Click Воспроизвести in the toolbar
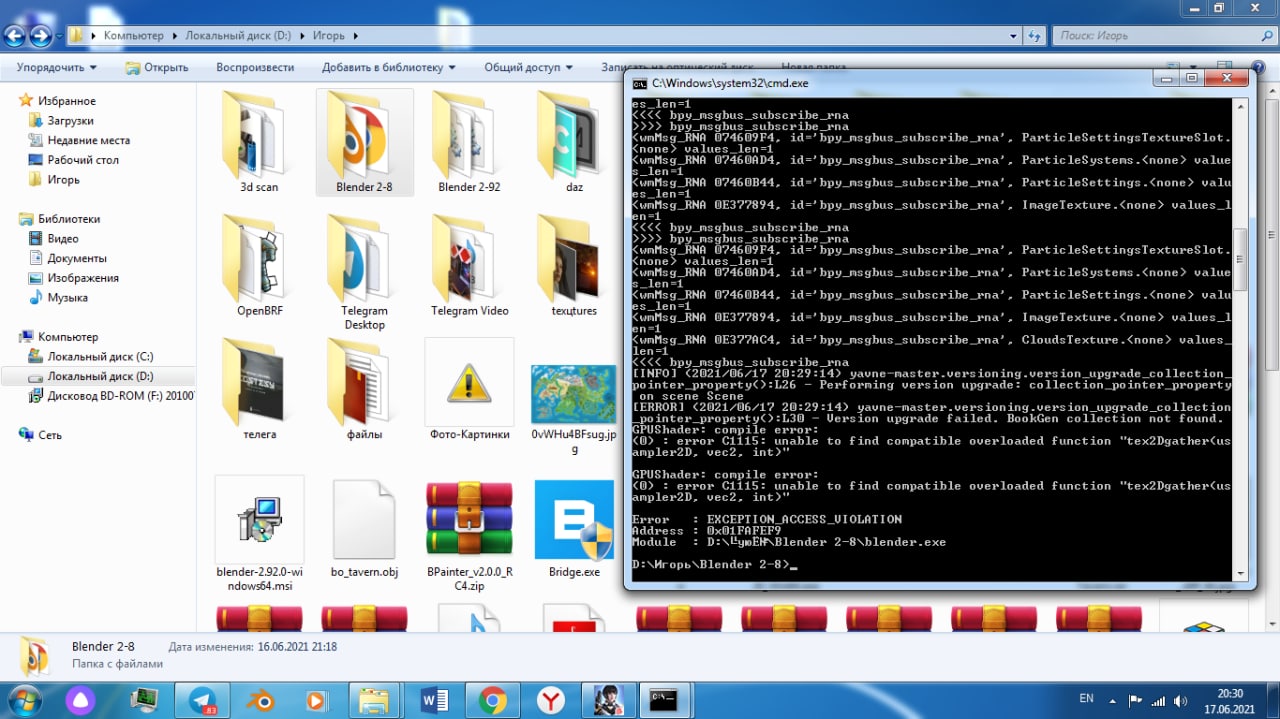 255,67
